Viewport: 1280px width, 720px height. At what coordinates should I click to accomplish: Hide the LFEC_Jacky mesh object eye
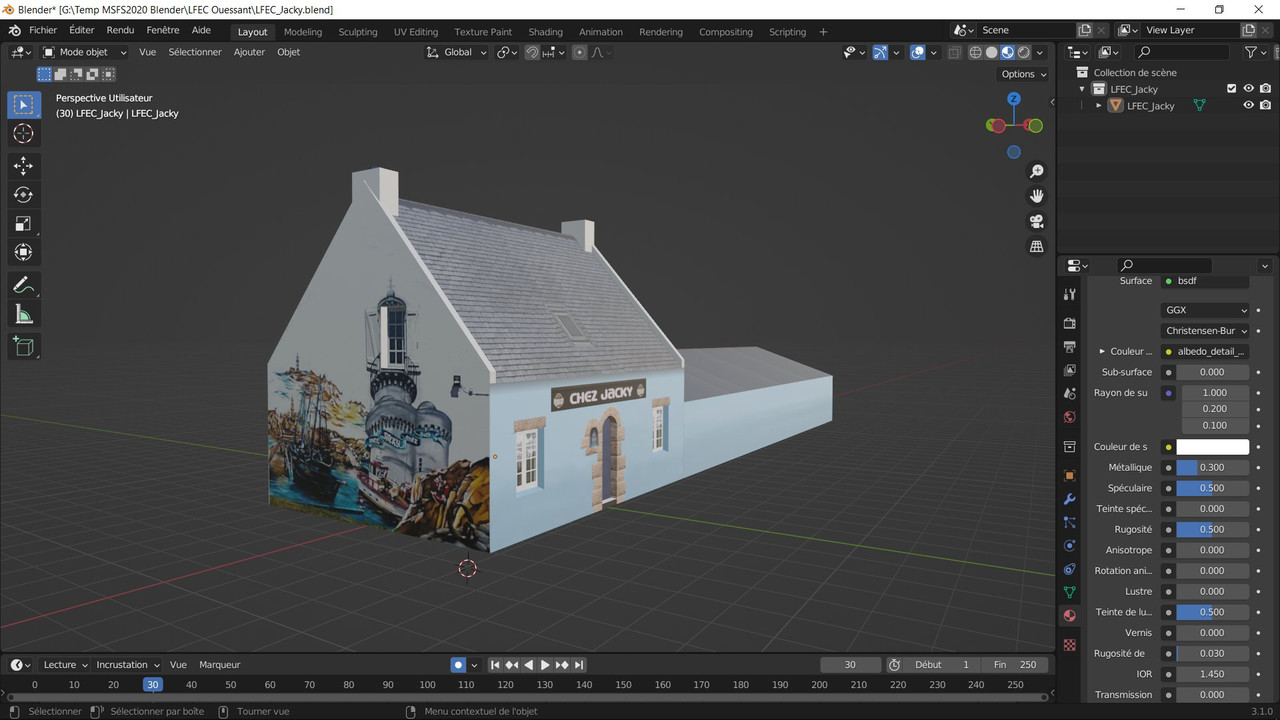point(1248,105)
